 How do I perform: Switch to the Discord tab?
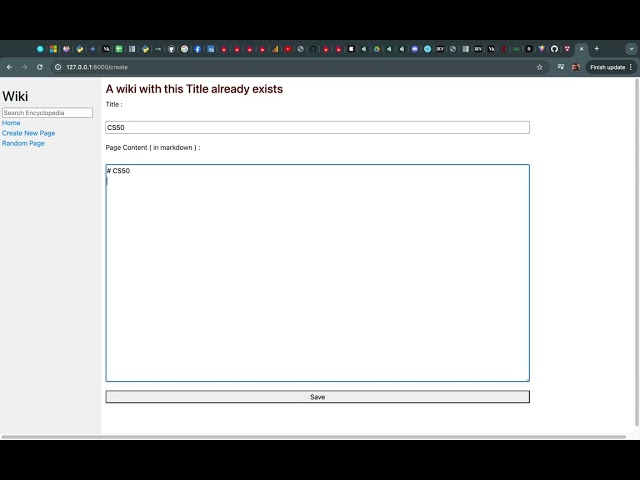[415, 49]
